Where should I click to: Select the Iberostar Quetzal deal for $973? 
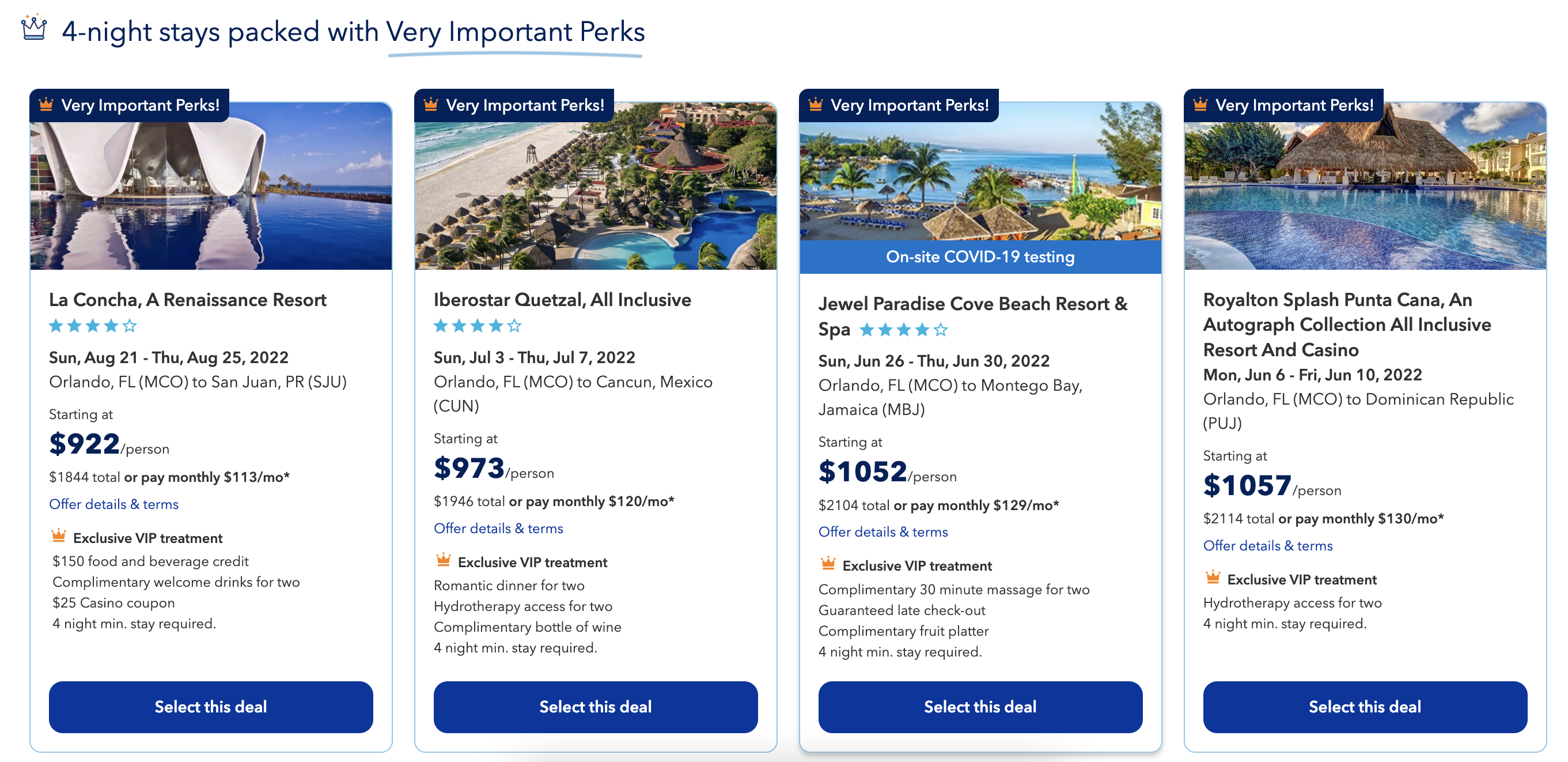[x=595, y=707]
